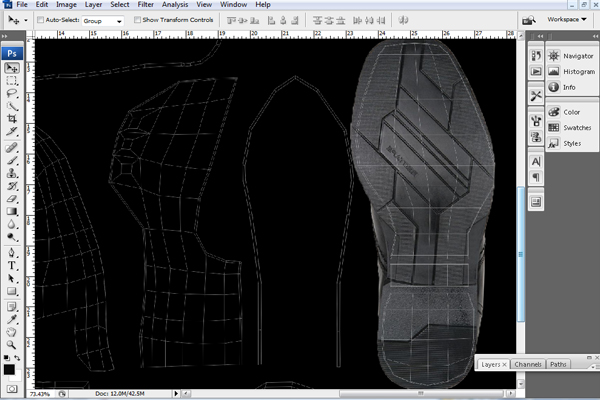The image size is (600, 400).
Task: Select the Gradient tool
Action: (x=11, y=211)
